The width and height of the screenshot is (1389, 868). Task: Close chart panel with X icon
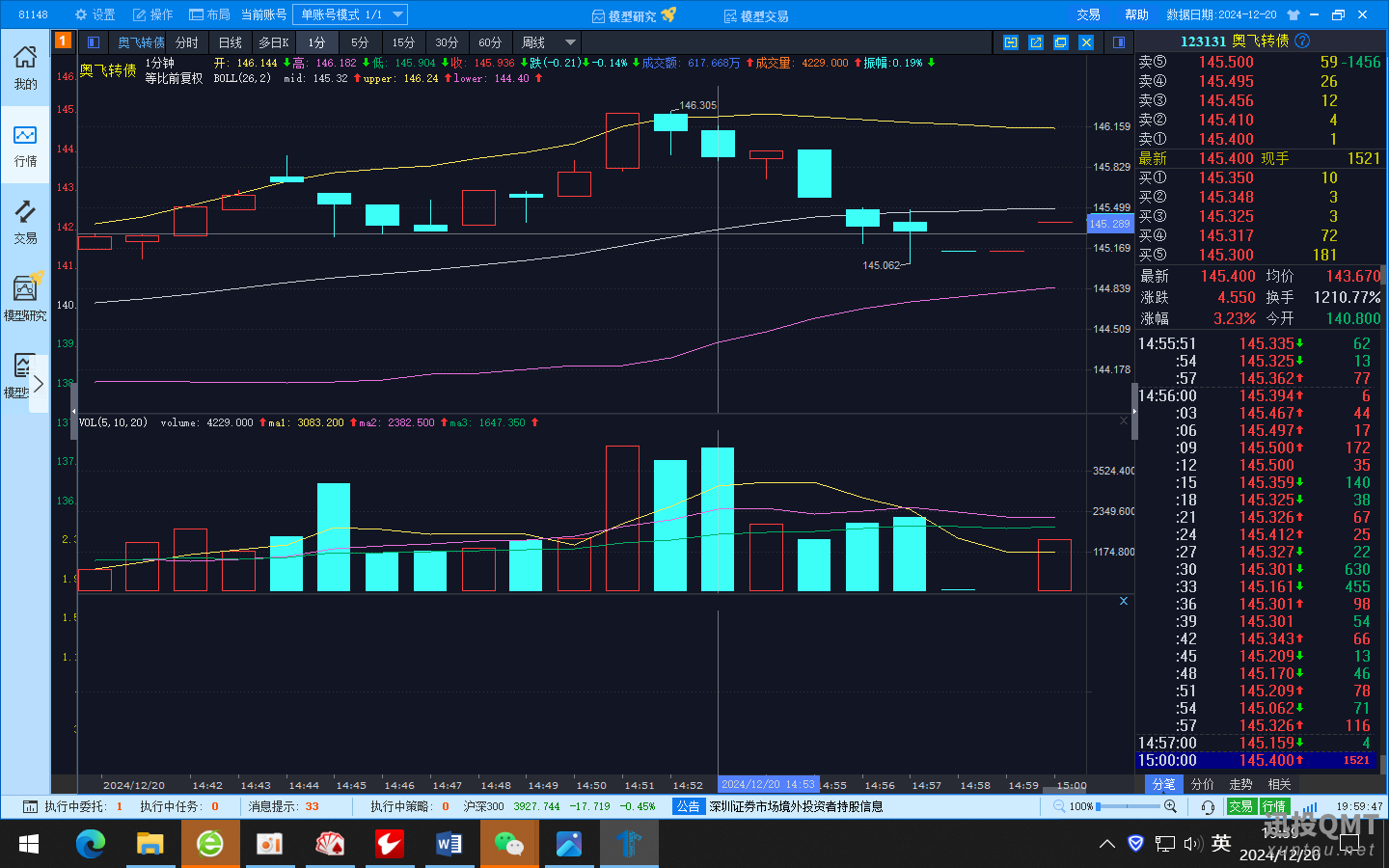(1086, 42)
